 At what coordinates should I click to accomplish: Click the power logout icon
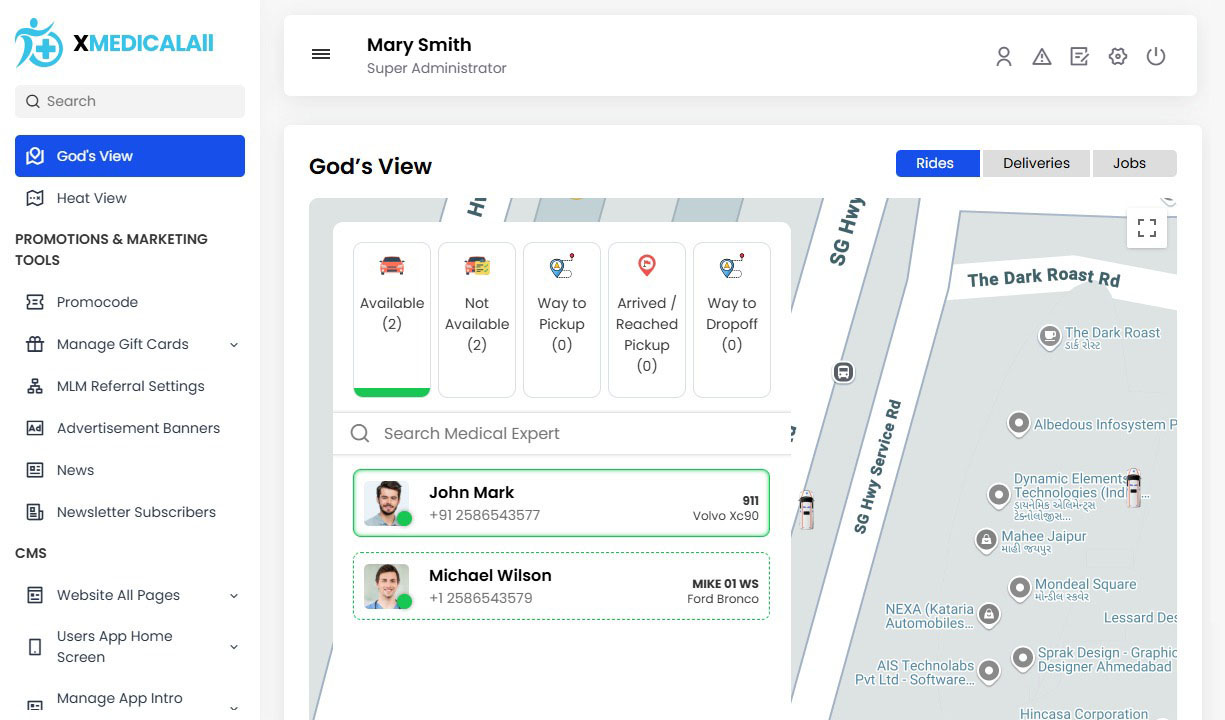1156,57
